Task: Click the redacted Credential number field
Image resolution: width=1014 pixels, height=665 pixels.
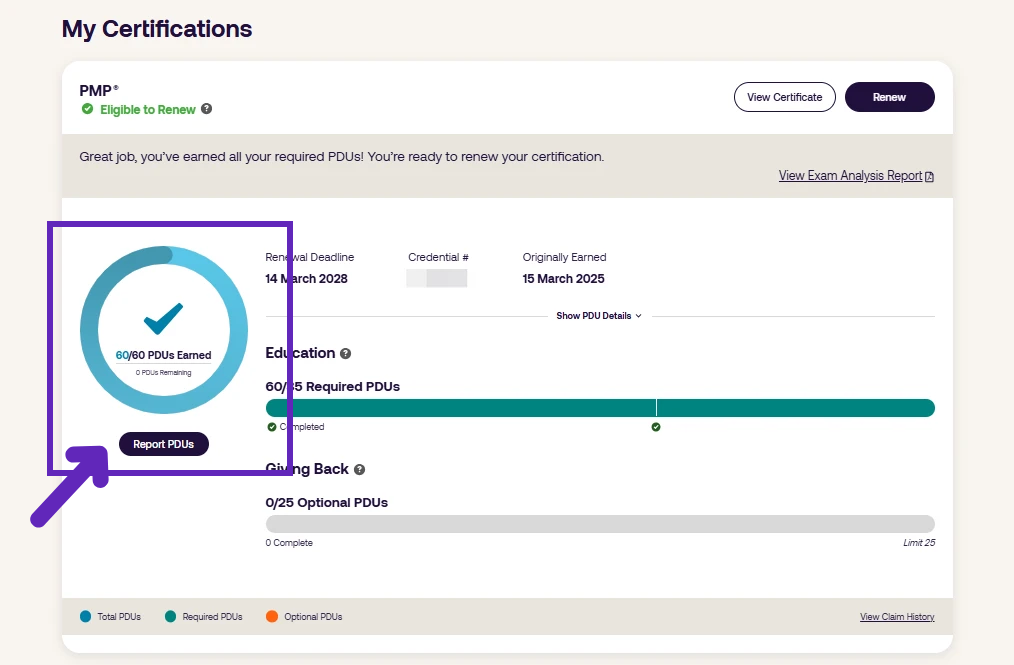Action: (x=437, y=278)
